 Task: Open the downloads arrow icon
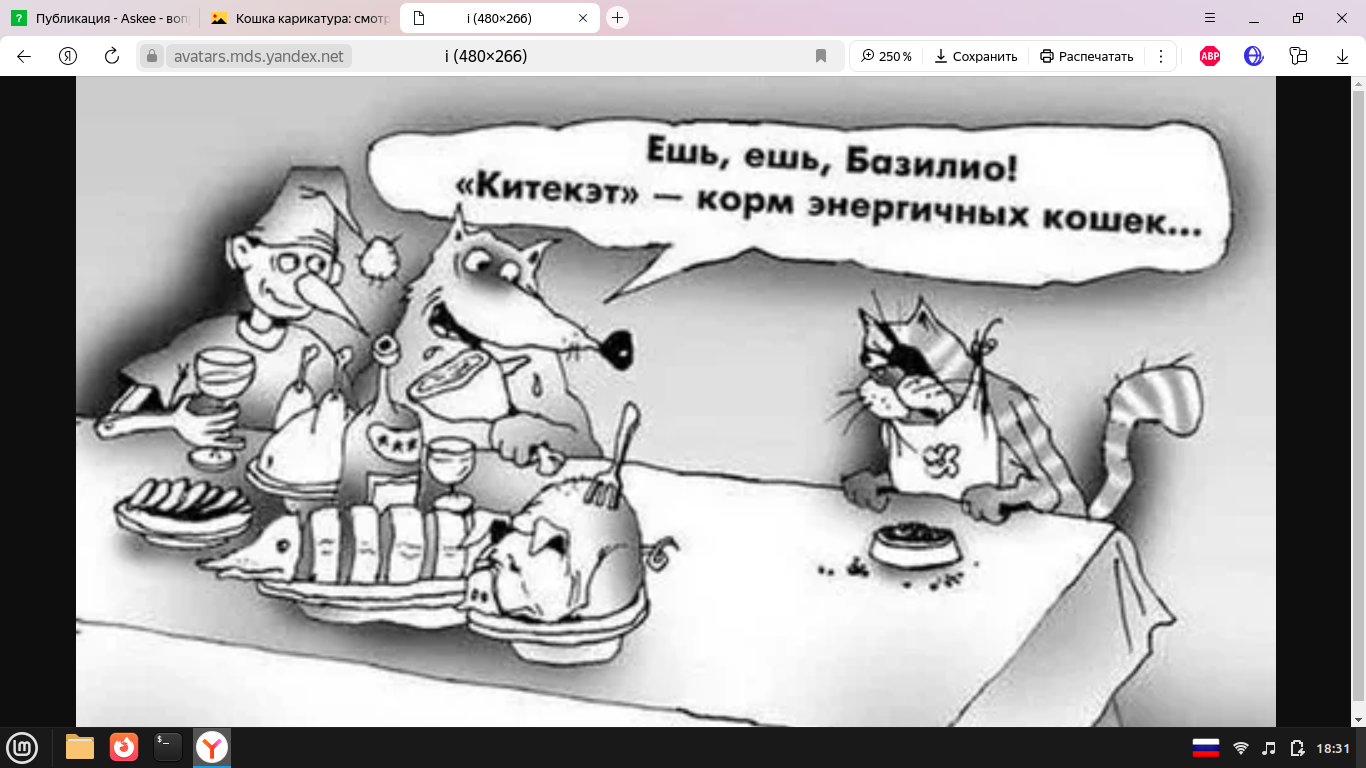[1342, 57]
